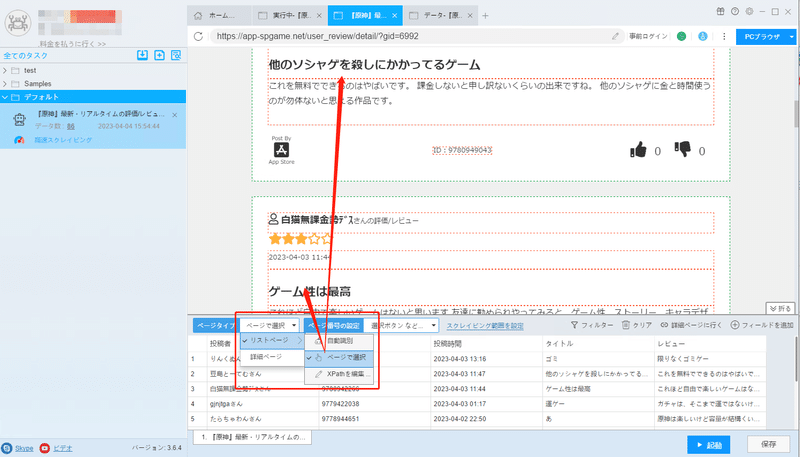Choose XPathを編集 in the submenu
This screenshot has height=457, width=800.
[339, 374]
